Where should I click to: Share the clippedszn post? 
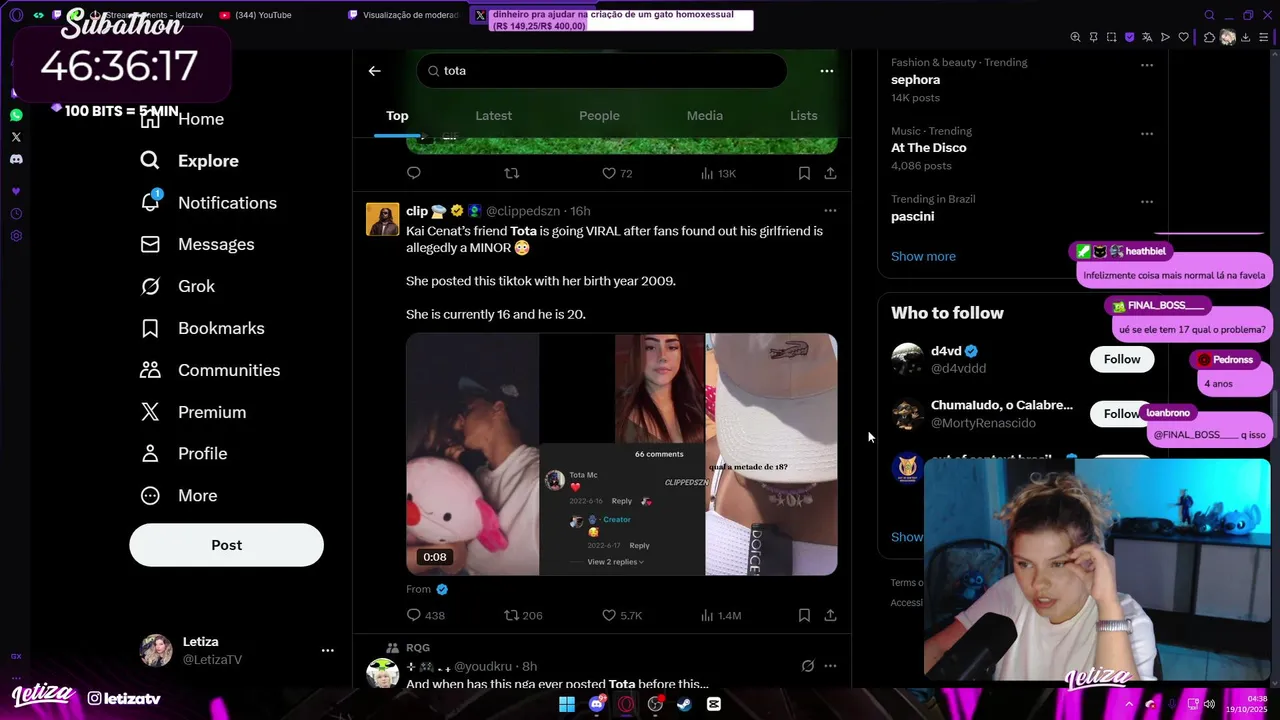click(x=830, y=615)
